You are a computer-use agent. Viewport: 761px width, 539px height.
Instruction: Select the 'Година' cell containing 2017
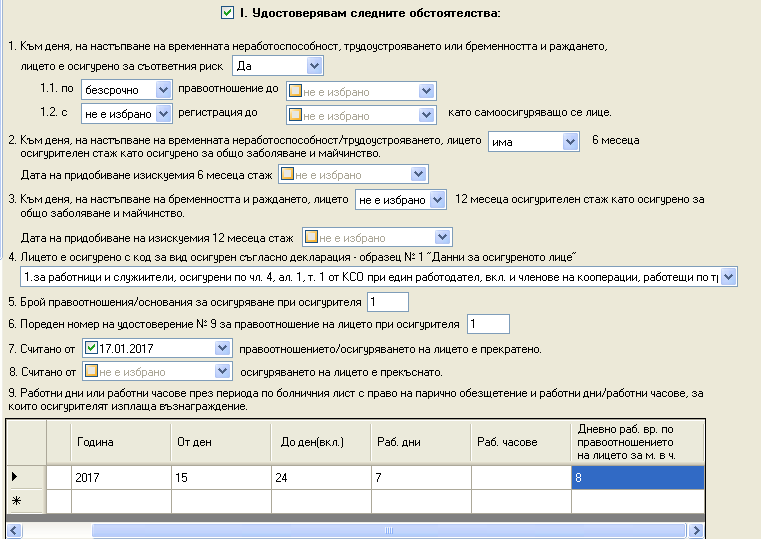tap(120, 477)
